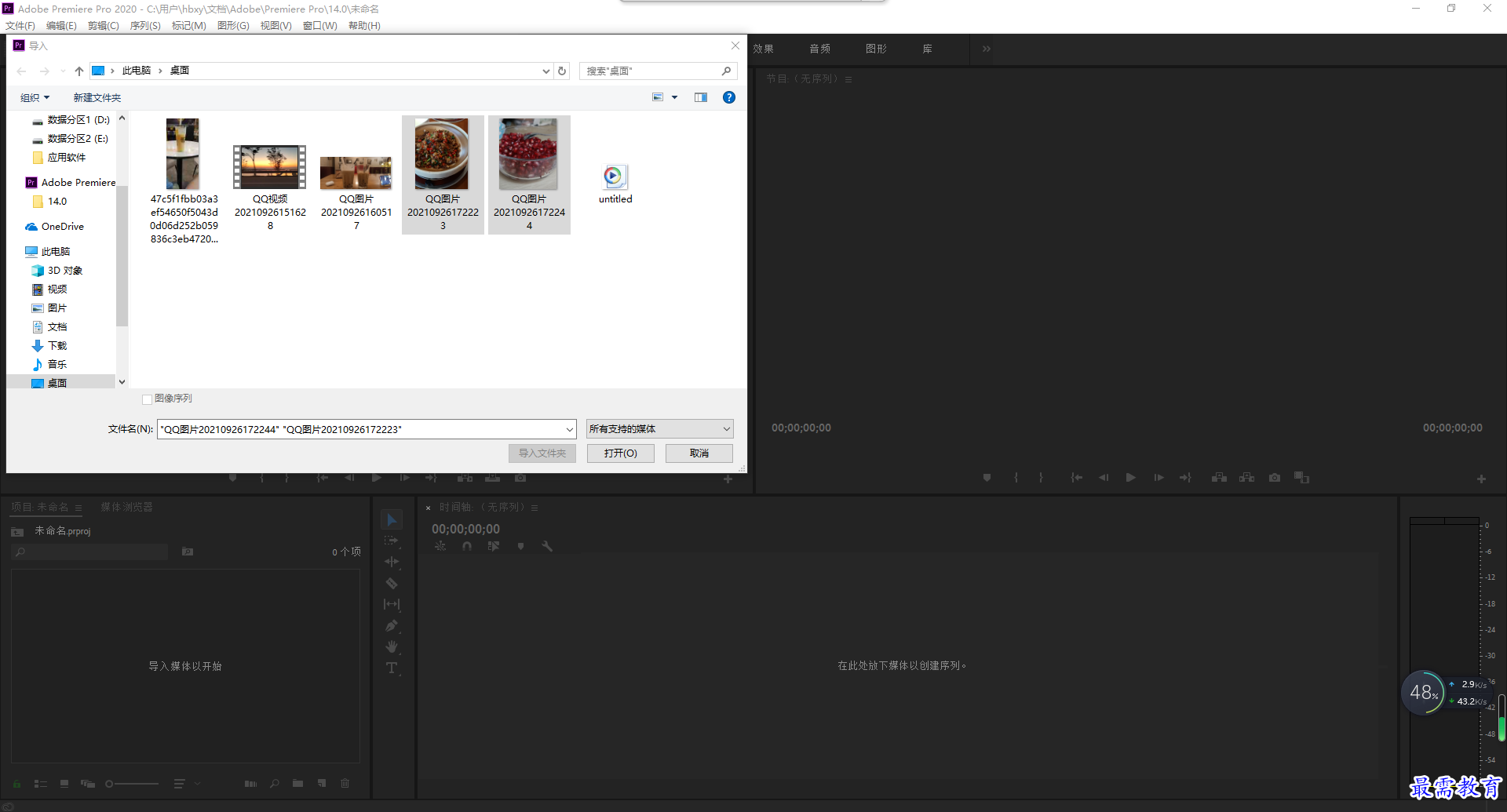The width and height of the screenshot is (1507, 812).
Task: Click program monitor Go to In point
Action: click(x=1077, y=477)
